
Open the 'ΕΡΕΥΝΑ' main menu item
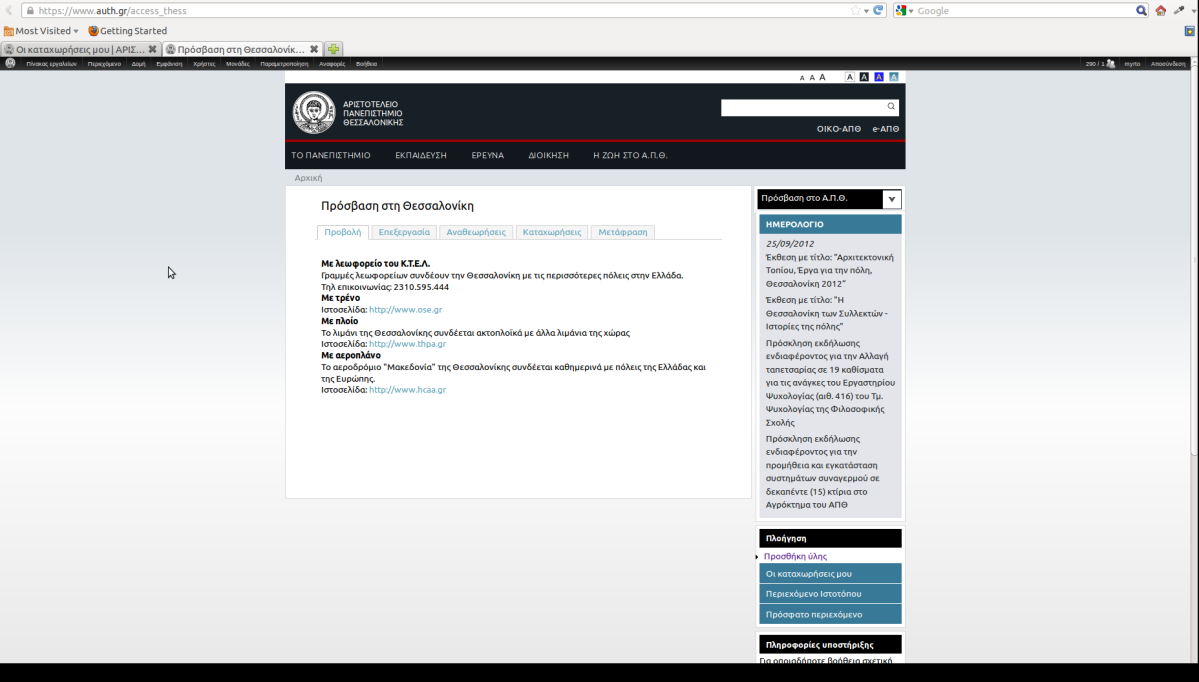click(x=487, y=155)
